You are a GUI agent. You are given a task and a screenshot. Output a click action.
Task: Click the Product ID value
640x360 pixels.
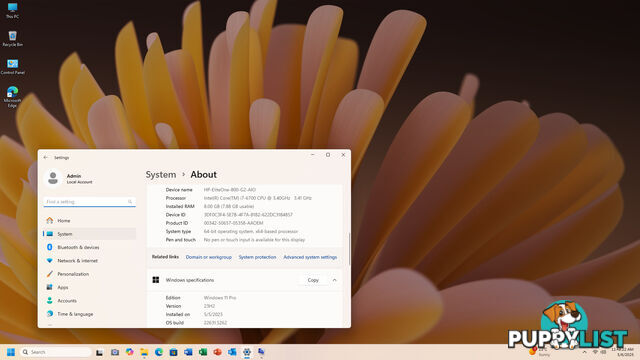click(x=233, y=223)
